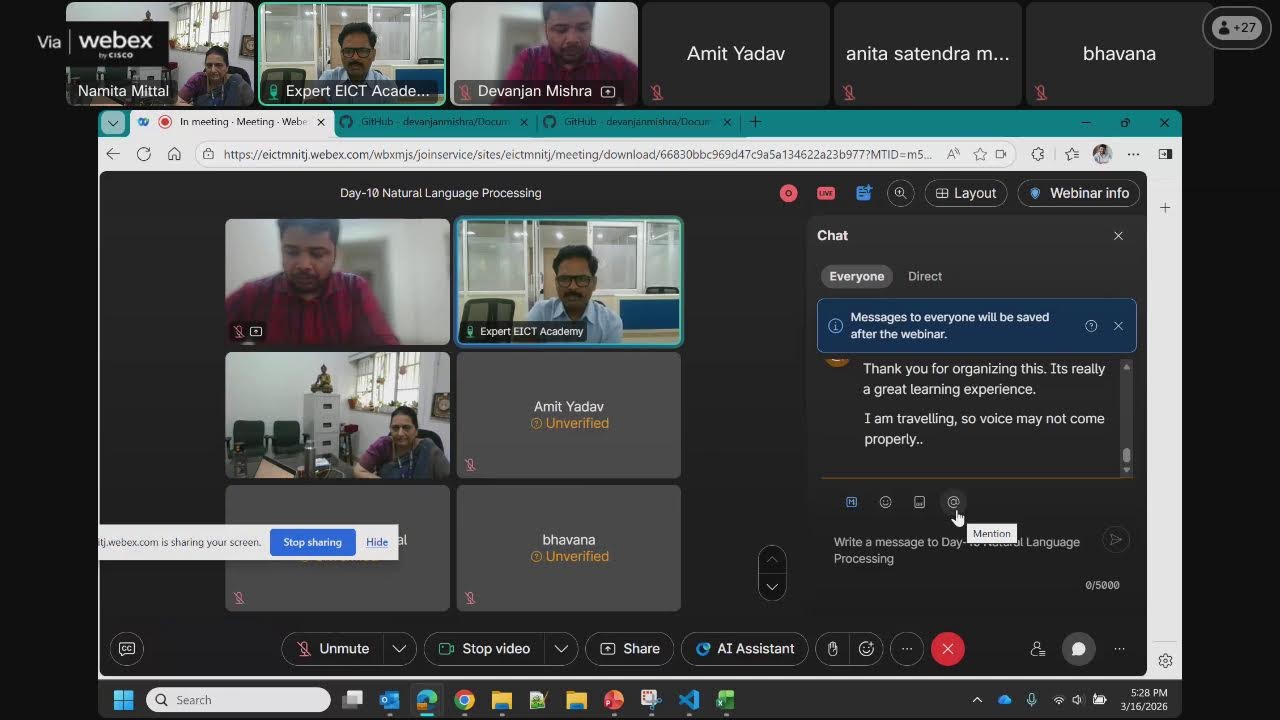Select the Expert EICT Academy video tile
The height and width of the screenshot is (720, 1280).
click(x=569, y=281)
